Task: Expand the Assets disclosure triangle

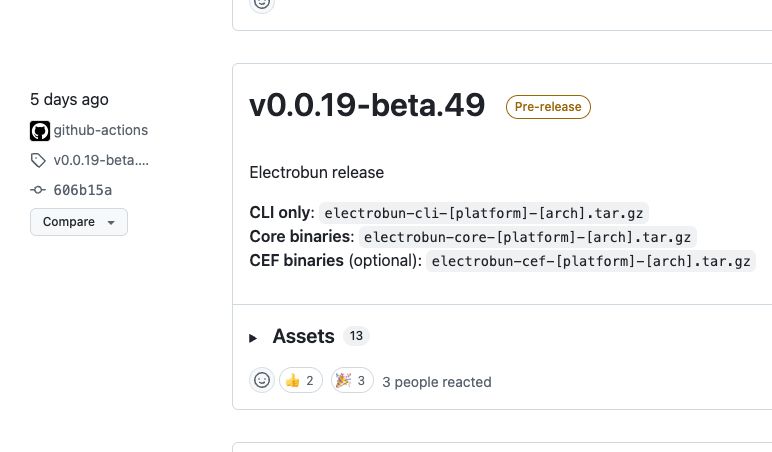Action: click(253, 338)
